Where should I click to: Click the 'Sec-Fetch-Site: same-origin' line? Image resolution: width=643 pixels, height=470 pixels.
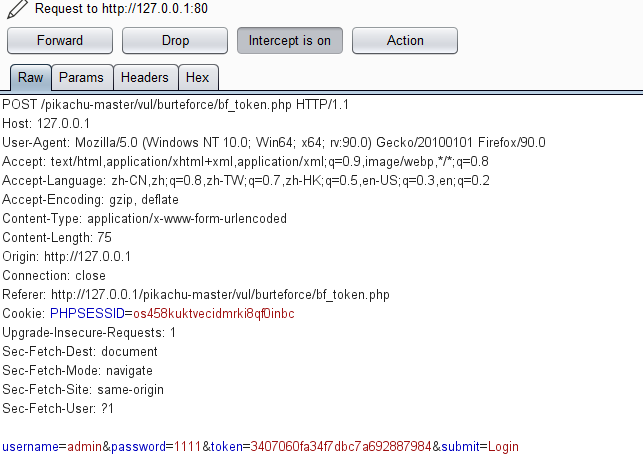point(83,390)
